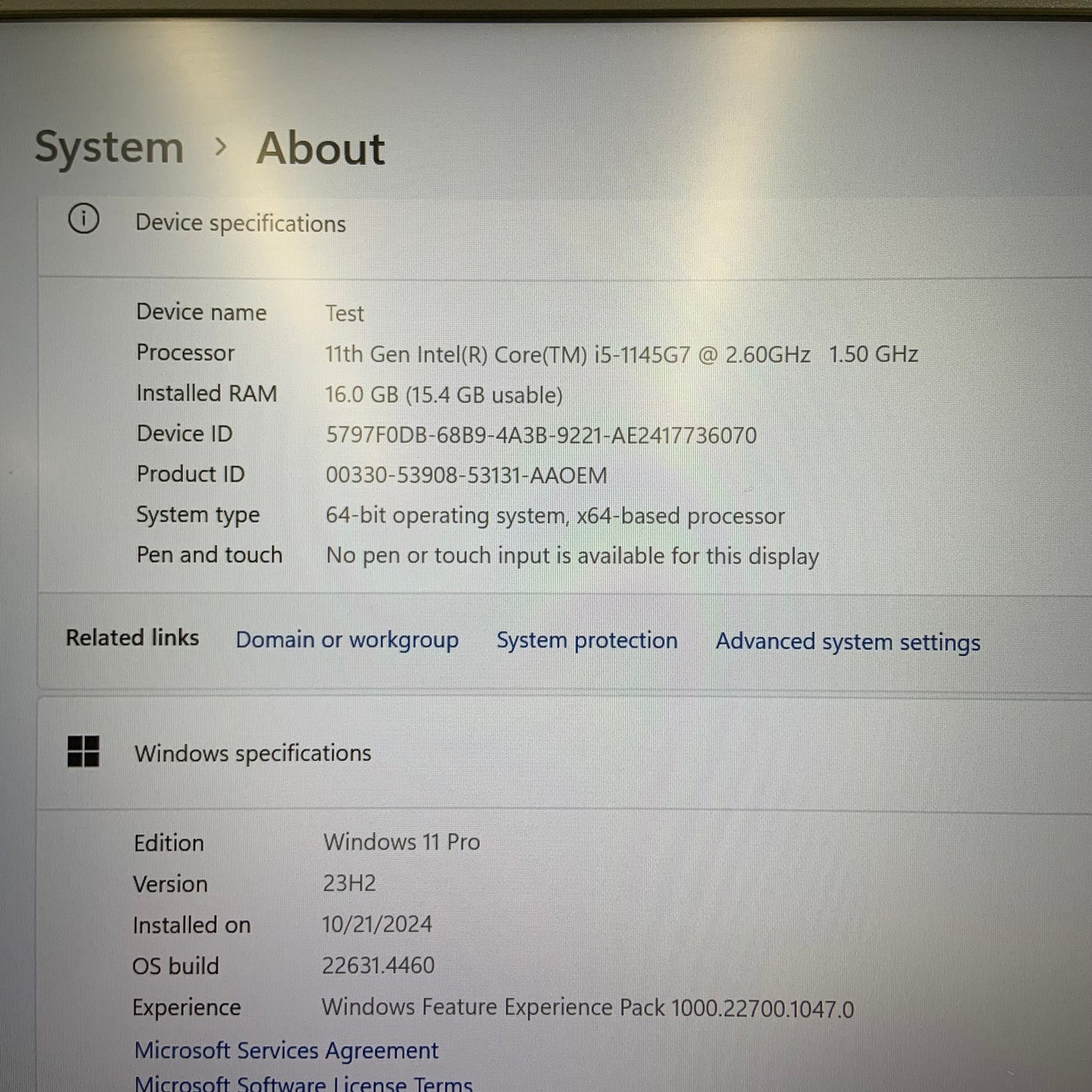Select the Windows Feature Experience Pack value

[x=587, y=1008]
